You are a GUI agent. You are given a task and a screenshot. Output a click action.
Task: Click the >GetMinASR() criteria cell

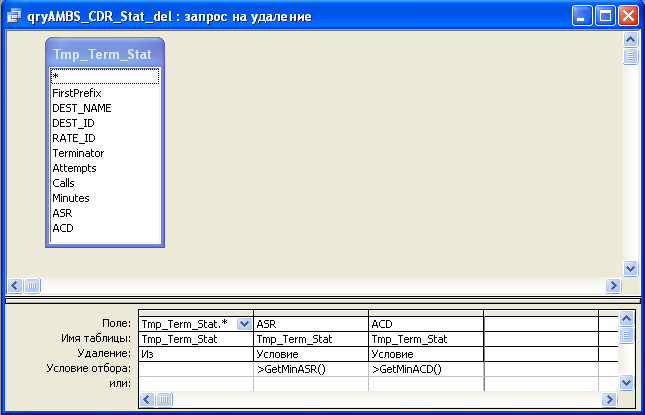click(311, 369)
